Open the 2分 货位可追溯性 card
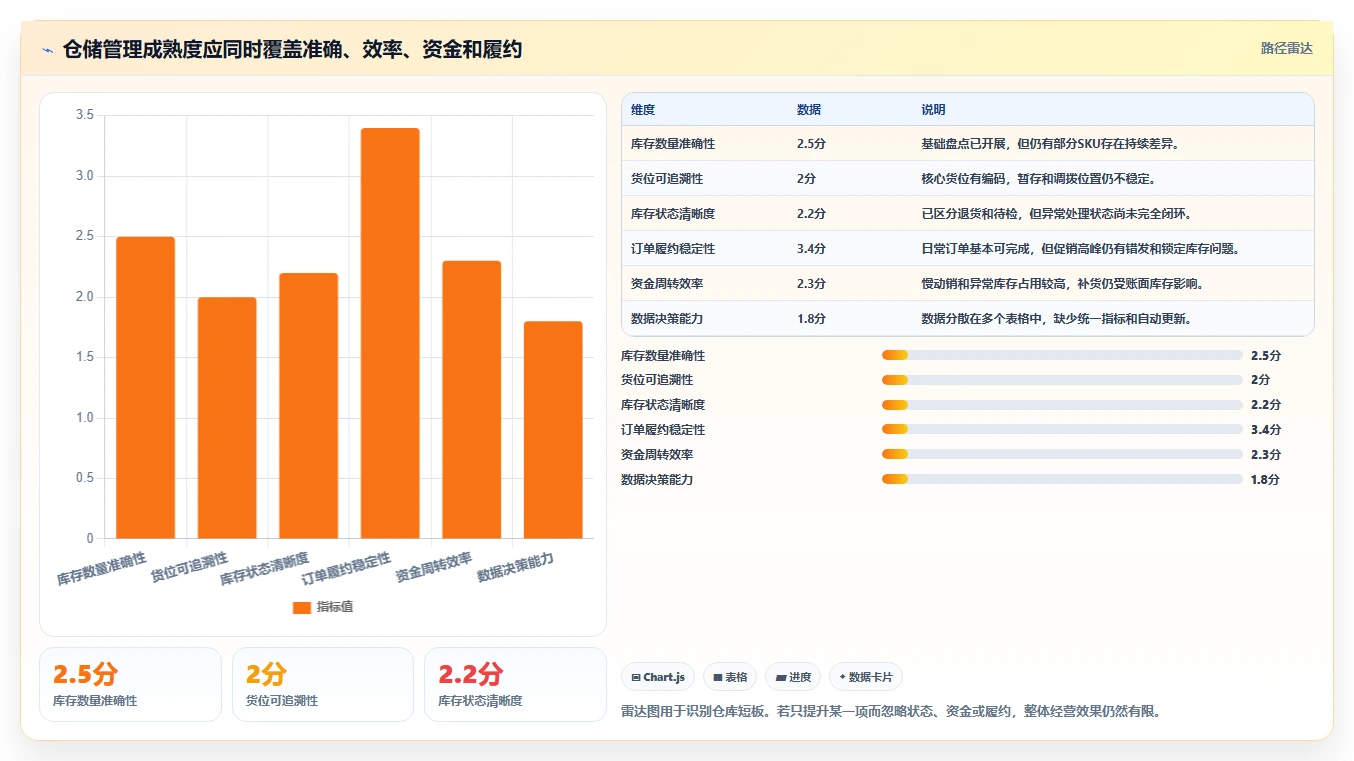Screen dimensions: 1354x761 coord(323,684)
